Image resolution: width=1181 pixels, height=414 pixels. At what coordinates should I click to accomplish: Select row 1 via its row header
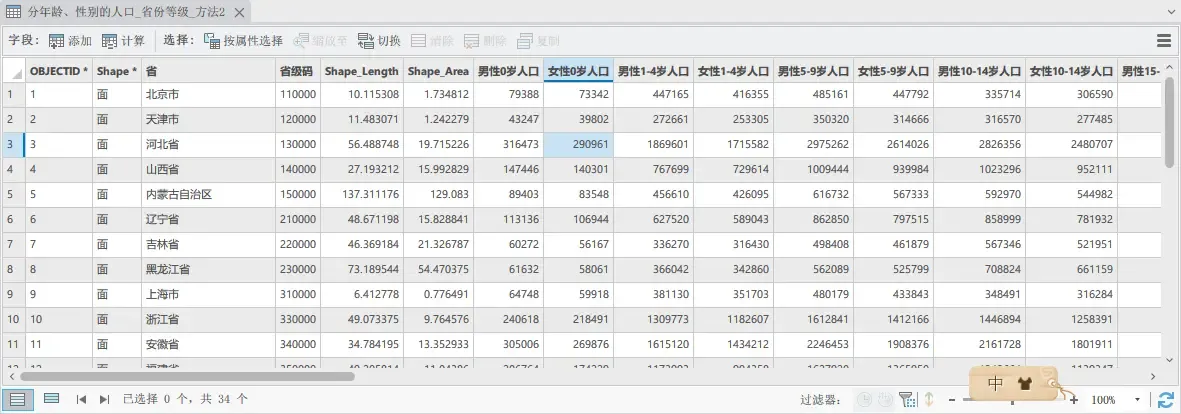point(13,95)
